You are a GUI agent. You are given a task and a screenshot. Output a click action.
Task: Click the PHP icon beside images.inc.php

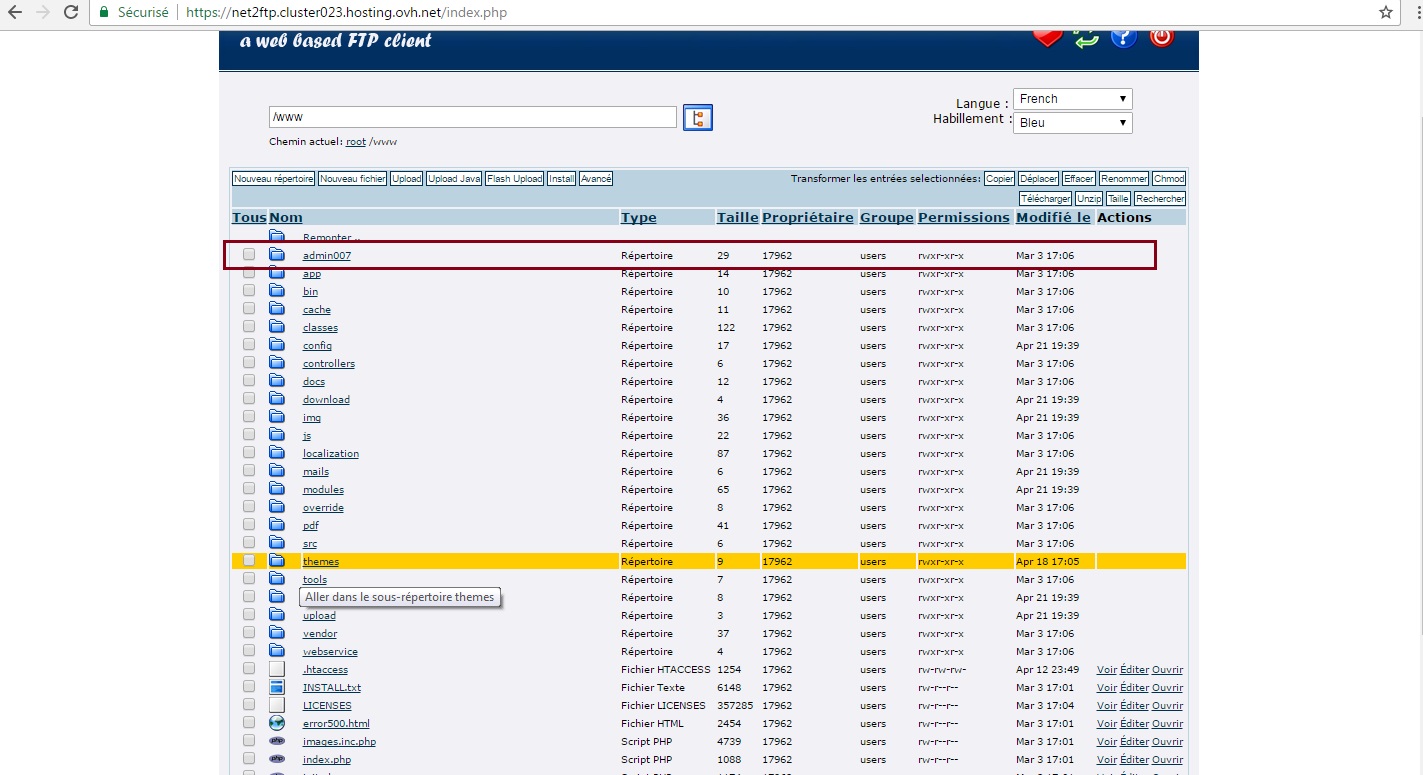click(277, 741)
